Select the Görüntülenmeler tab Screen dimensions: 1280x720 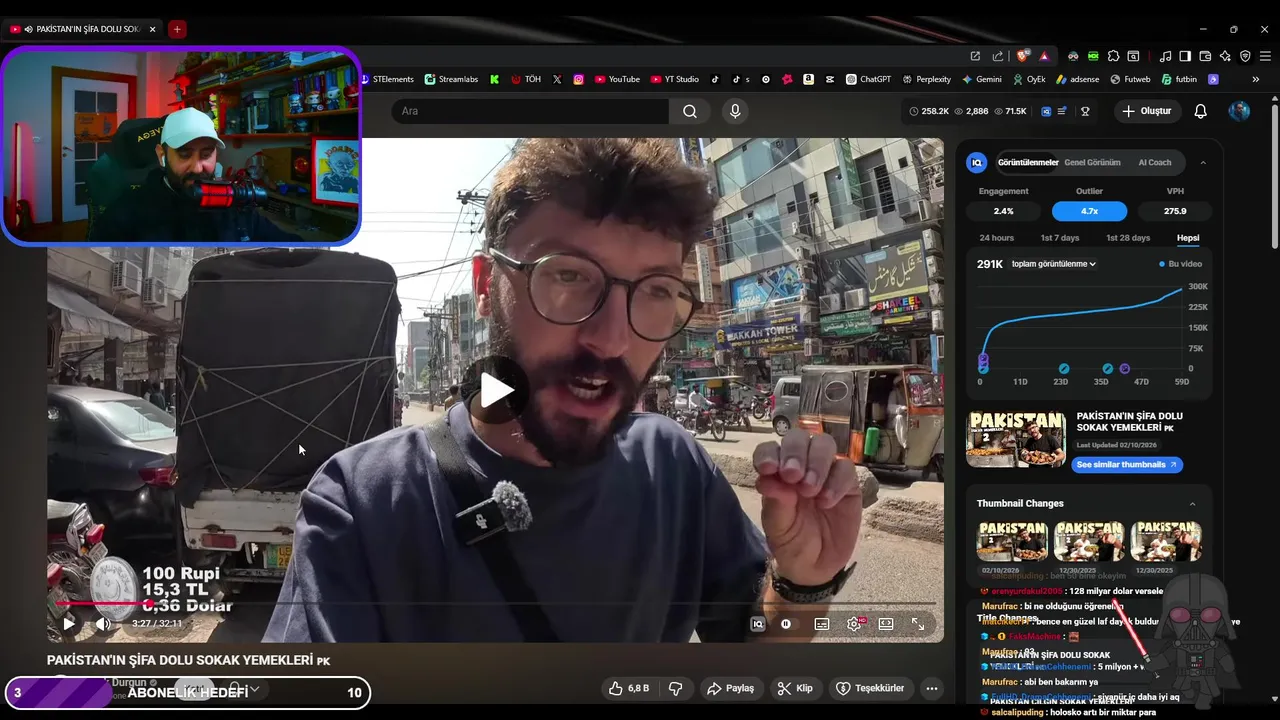pyautogui.click(x=1028, y=162)
